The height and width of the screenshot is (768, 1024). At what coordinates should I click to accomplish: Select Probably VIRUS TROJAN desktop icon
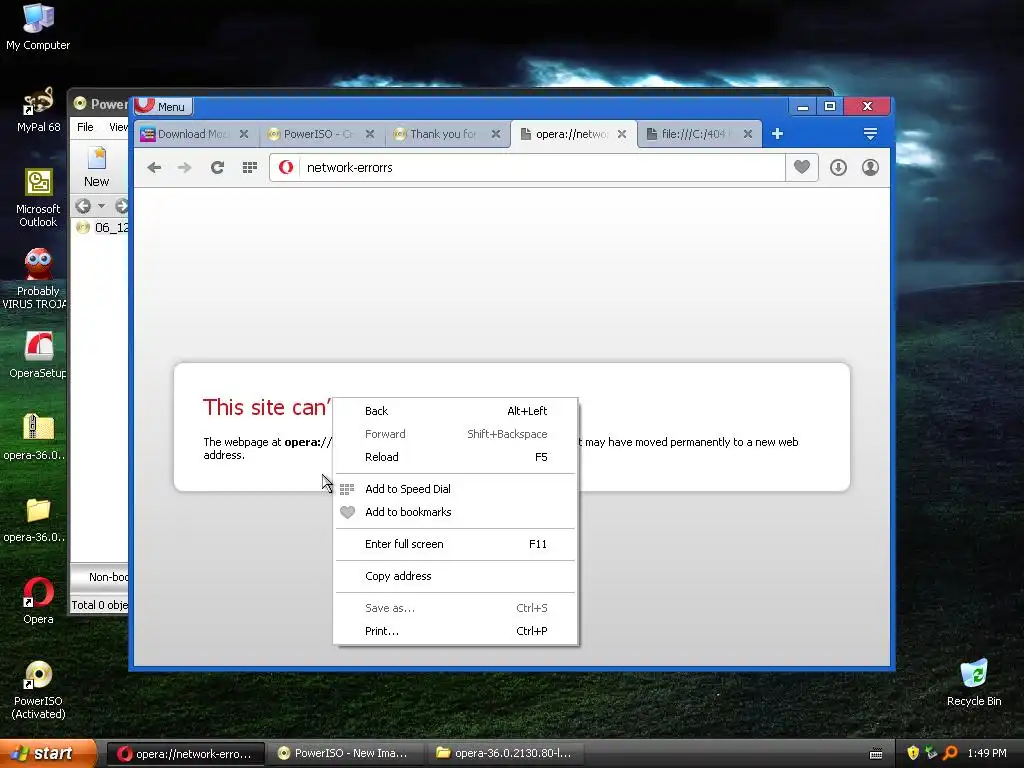tap(37, 279)
